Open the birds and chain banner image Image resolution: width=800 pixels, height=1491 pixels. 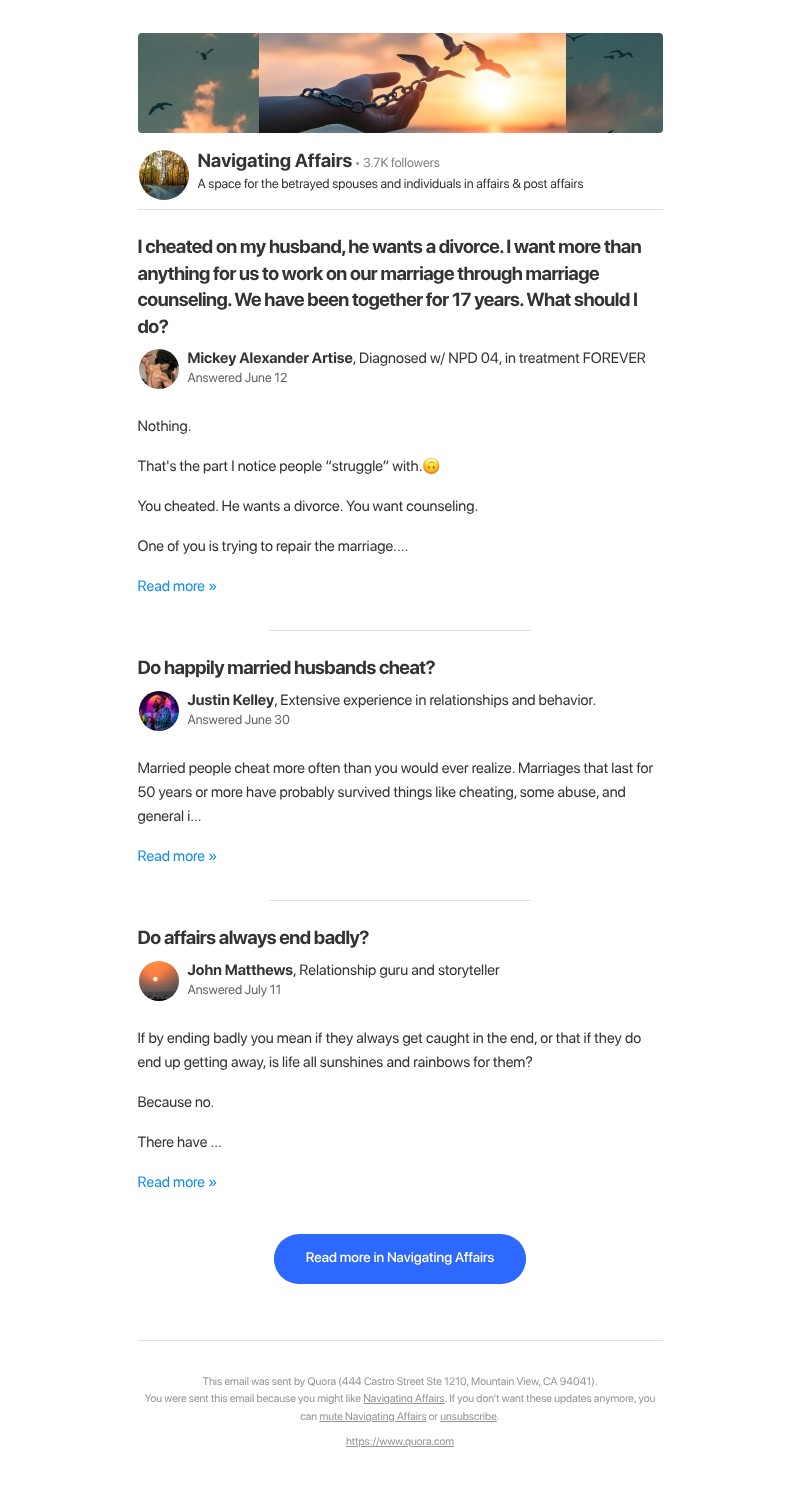(x=400, y=83)
